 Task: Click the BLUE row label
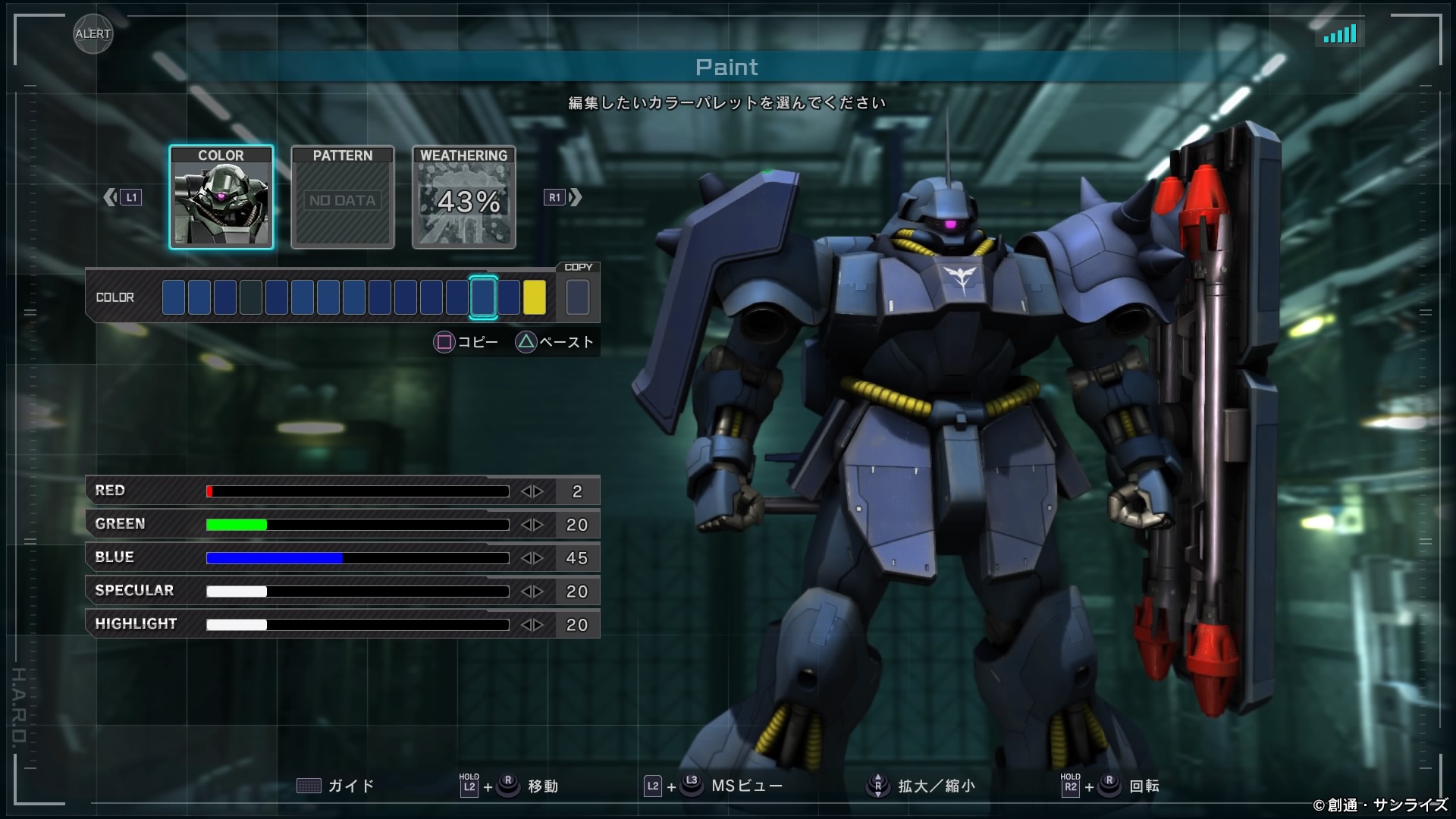115,557
